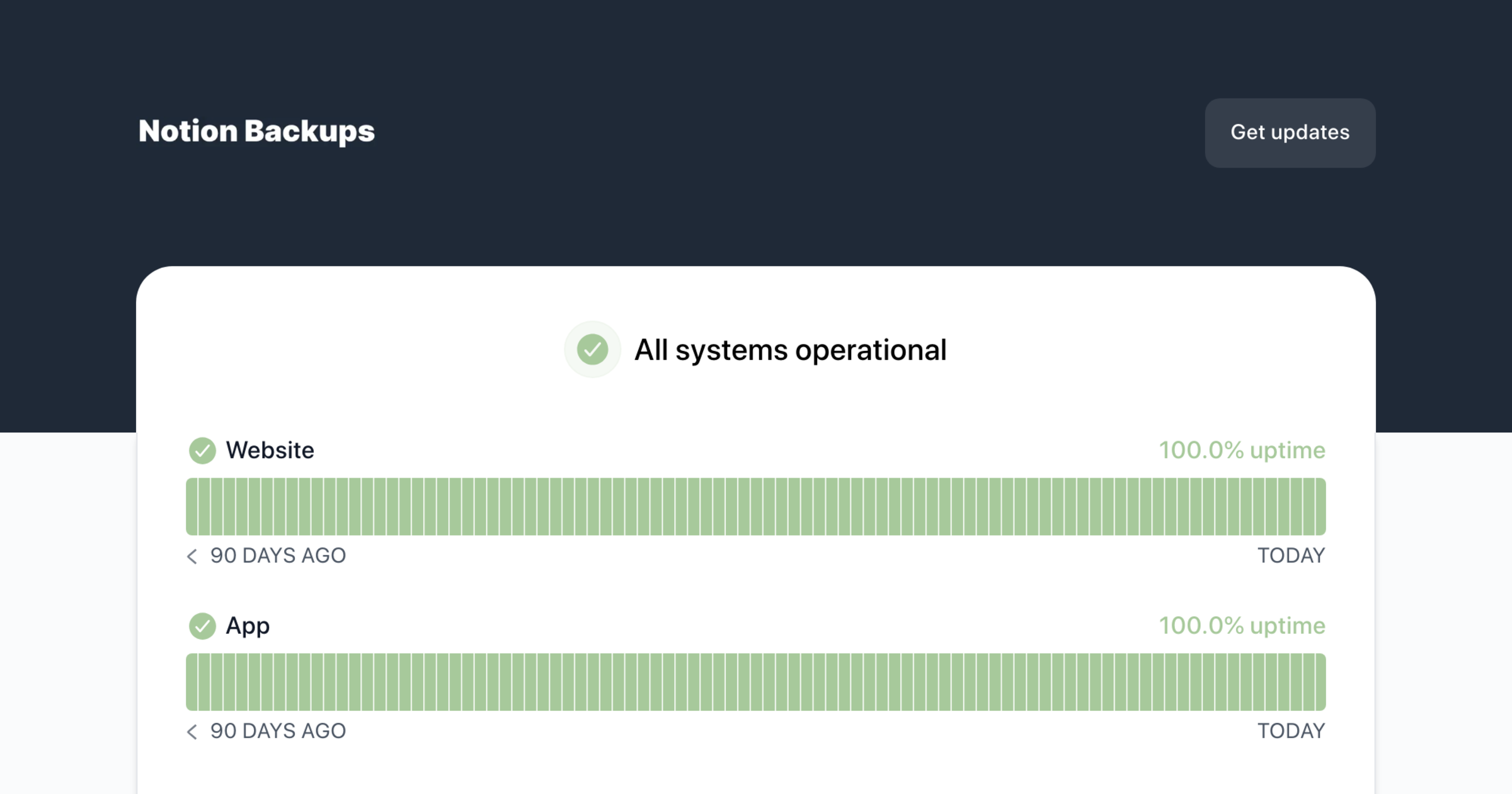The height and width of the screenshot is (794, 1512).
Task: Select the oldest day bar in the App timeline
Action: pyautogui.click(x=192, y=682)
